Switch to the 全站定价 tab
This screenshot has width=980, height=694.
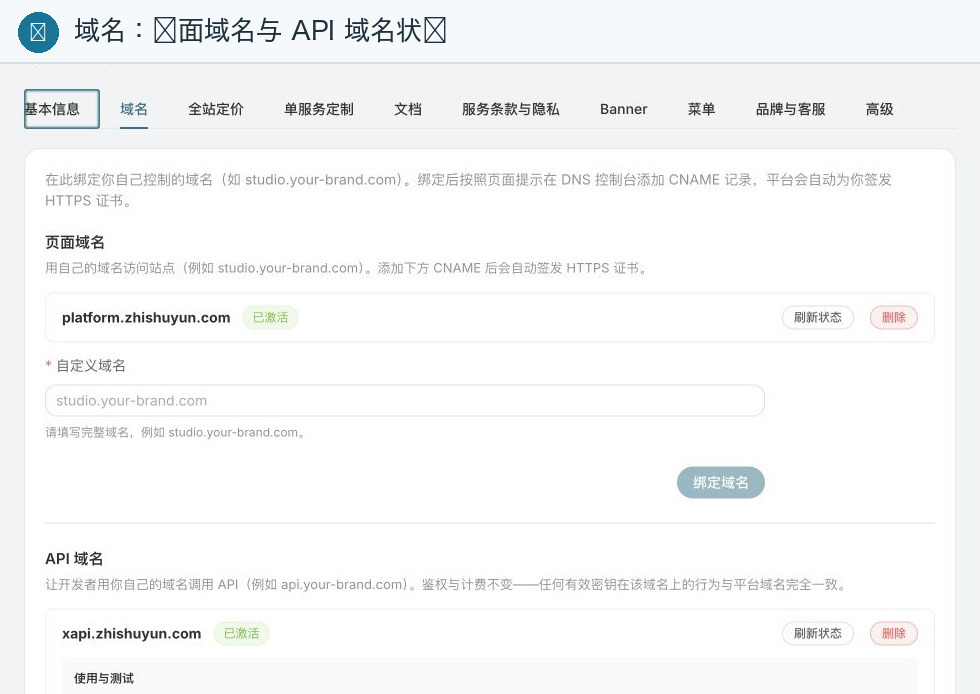point(216,109)
